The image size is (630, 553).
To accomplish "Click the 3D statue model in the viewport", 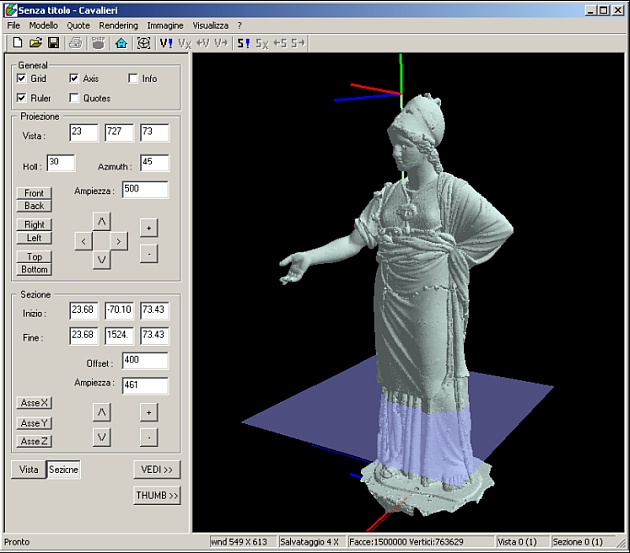I will [x=422, y=305].
